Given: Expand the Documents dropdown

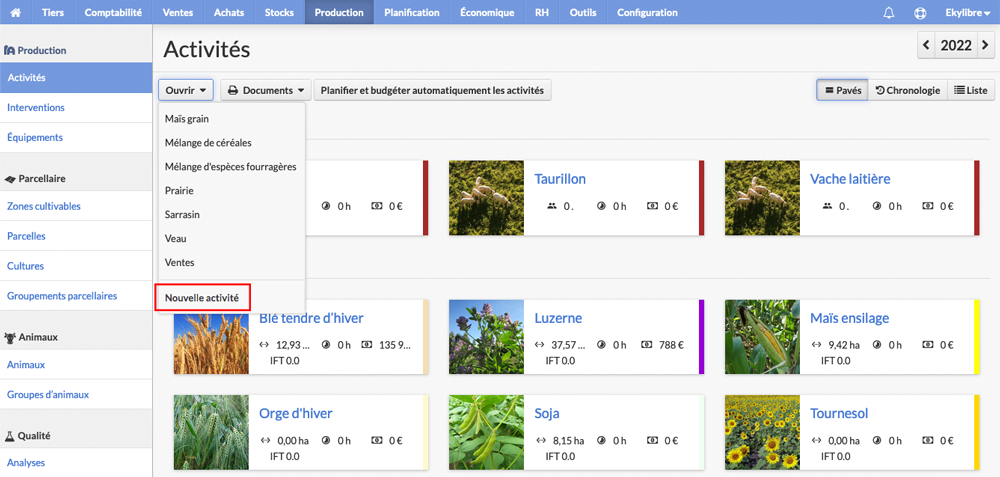Looking at the screenshot, I should (x=266, y=91).
